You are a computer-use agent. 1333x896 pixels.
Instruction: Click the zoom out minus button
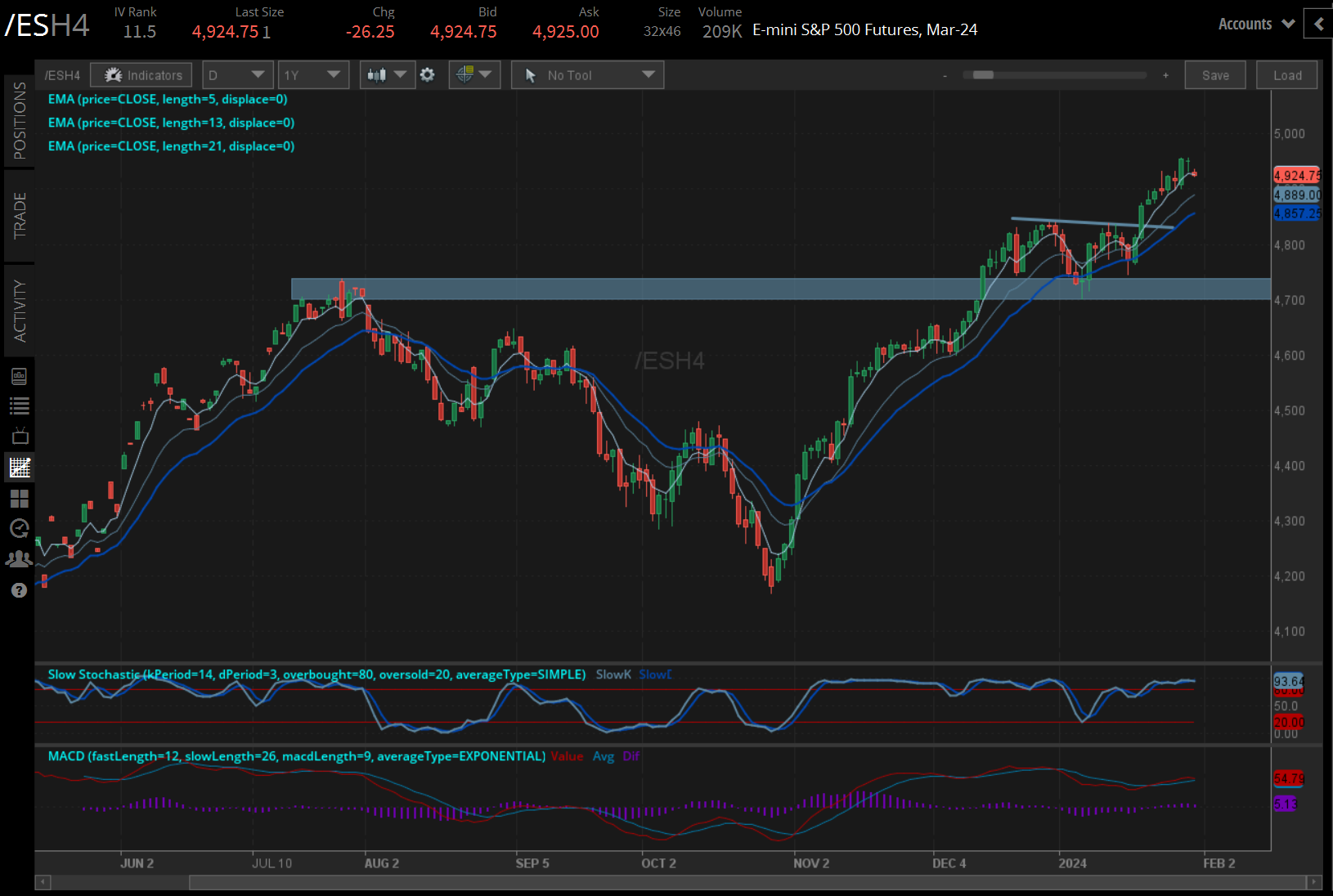click(945, 75)
